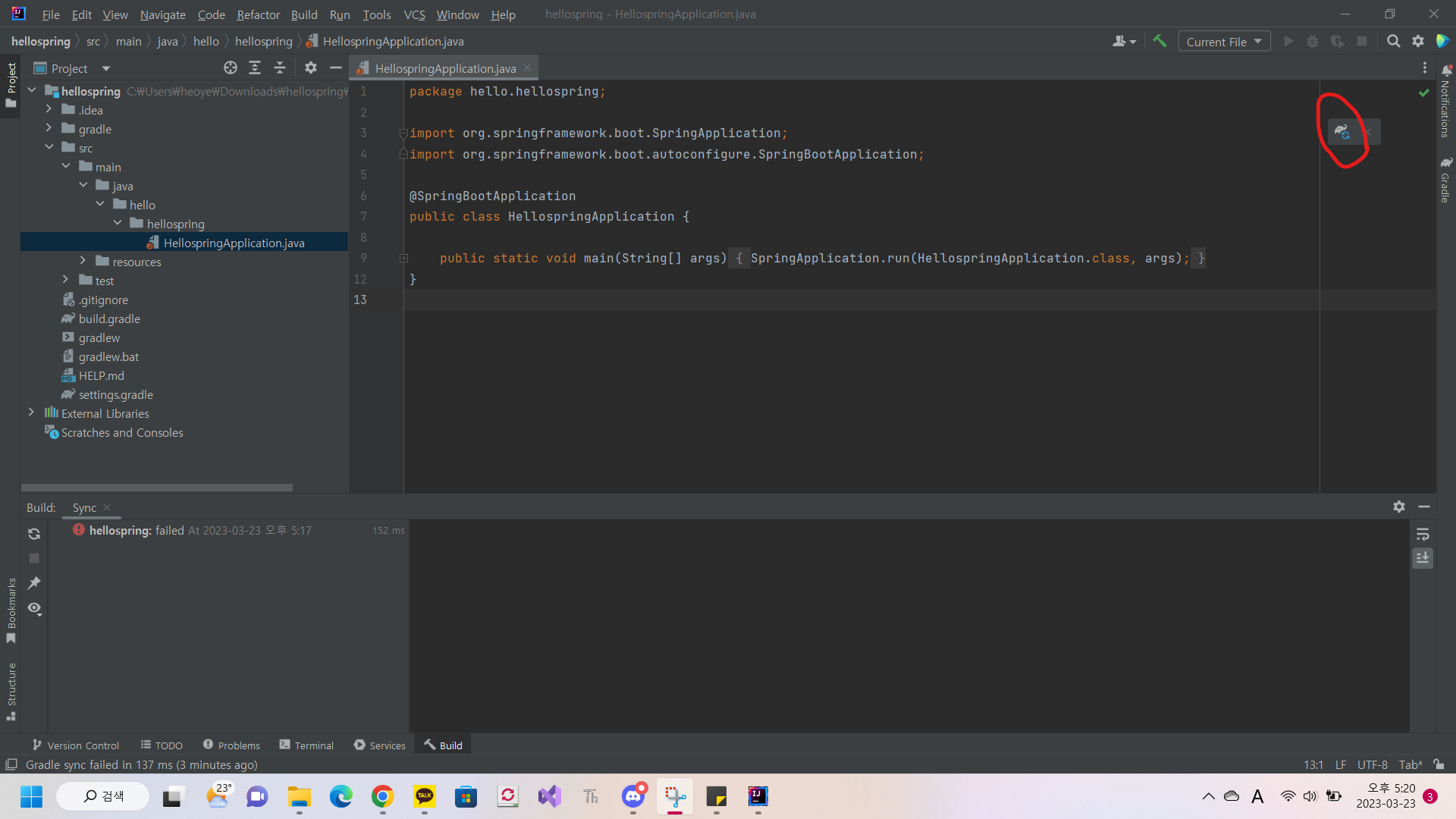Click the Build Project hammer icon
This screenshot has width=1456, height=819.
click(x=1159, y=41)
